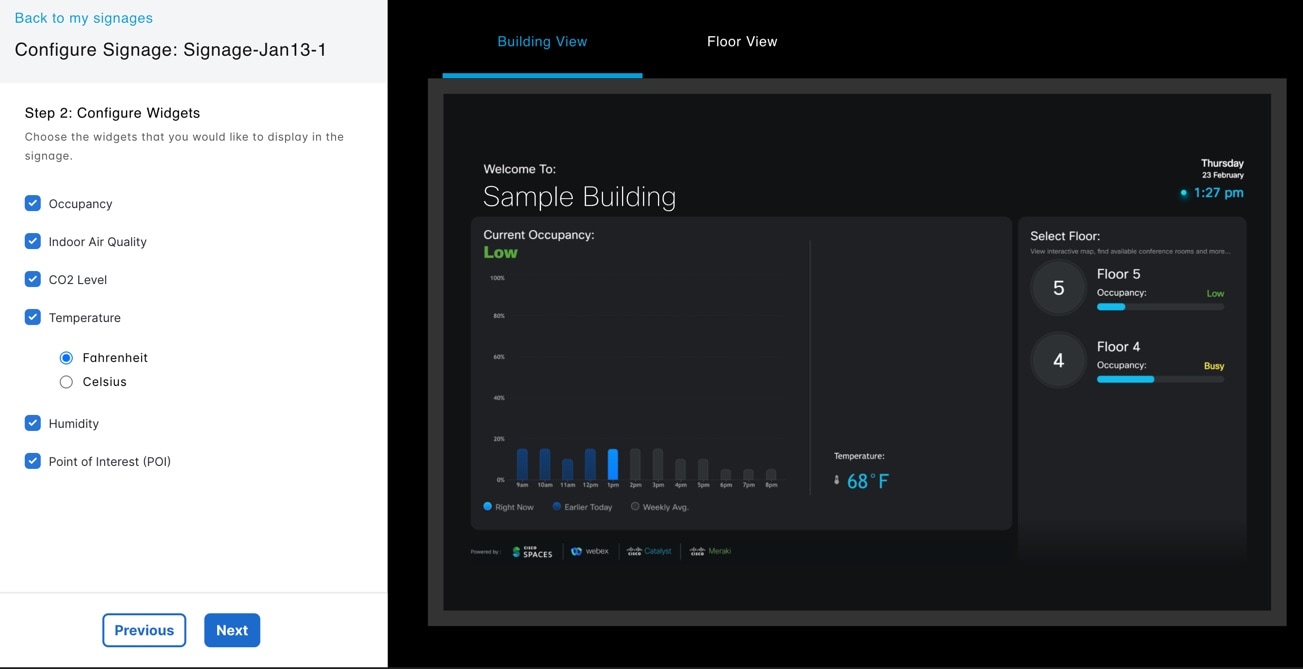The image size is (1303, 669).
Task: Switch to the Floor View tab
Action: [x=742, y=42]
